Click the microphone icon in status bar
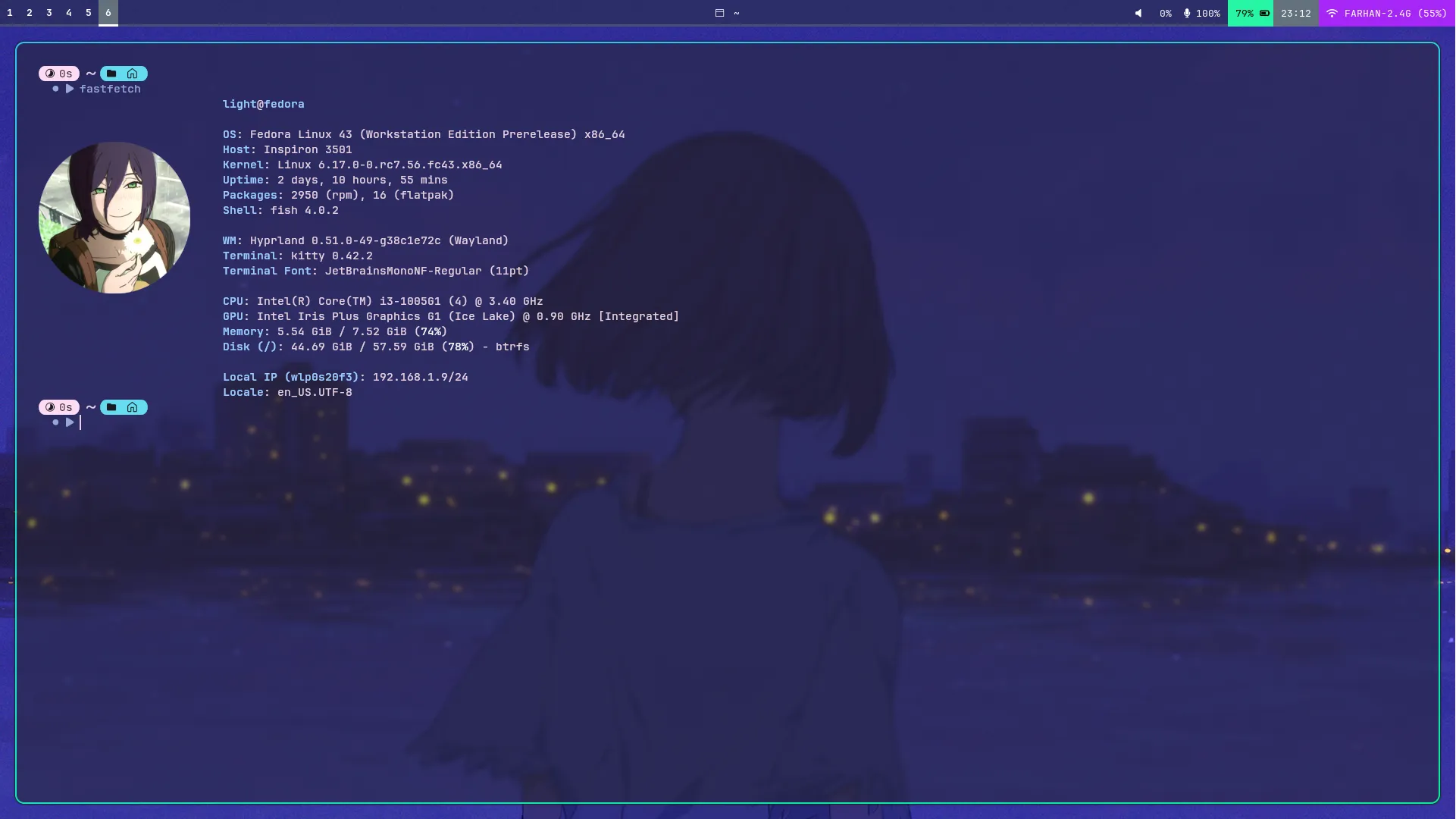The height and width of the screenshot is (819, 1456). click(1187, 13)
